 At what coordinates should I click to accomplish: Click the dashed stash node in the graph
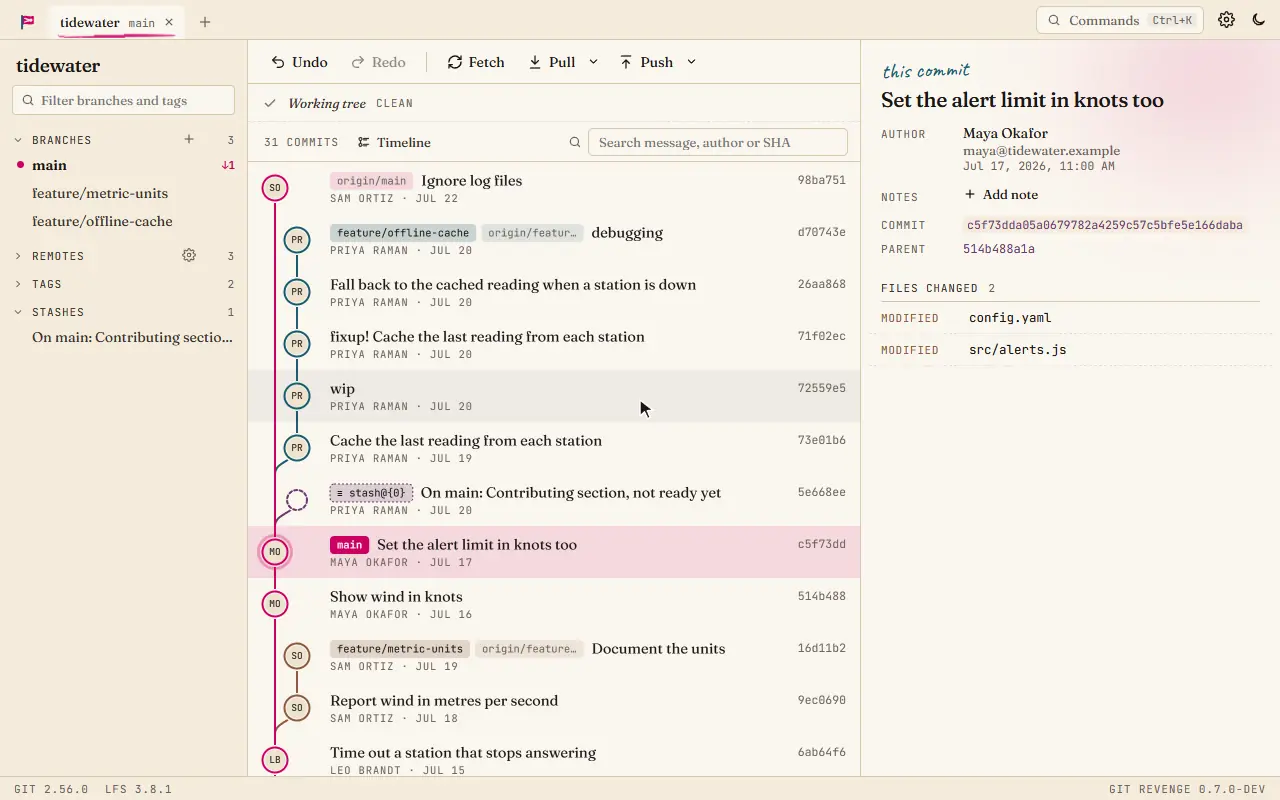click(x=296, y=499)
